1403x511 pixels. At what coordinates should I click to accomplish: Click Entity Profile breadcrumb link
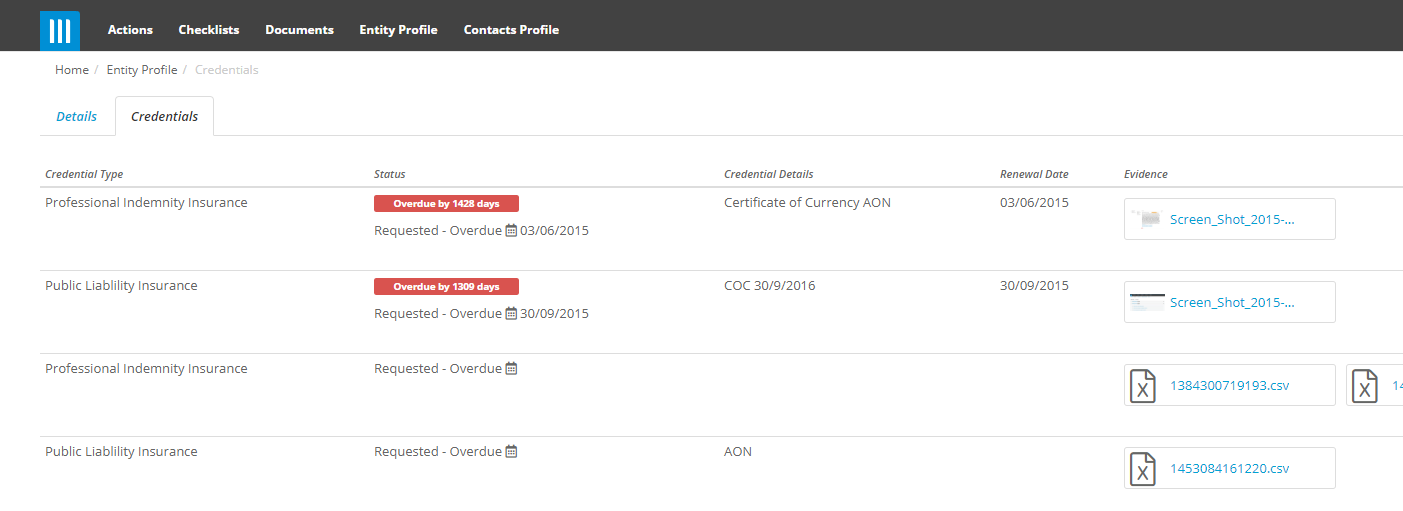click(x=142, y=70)
